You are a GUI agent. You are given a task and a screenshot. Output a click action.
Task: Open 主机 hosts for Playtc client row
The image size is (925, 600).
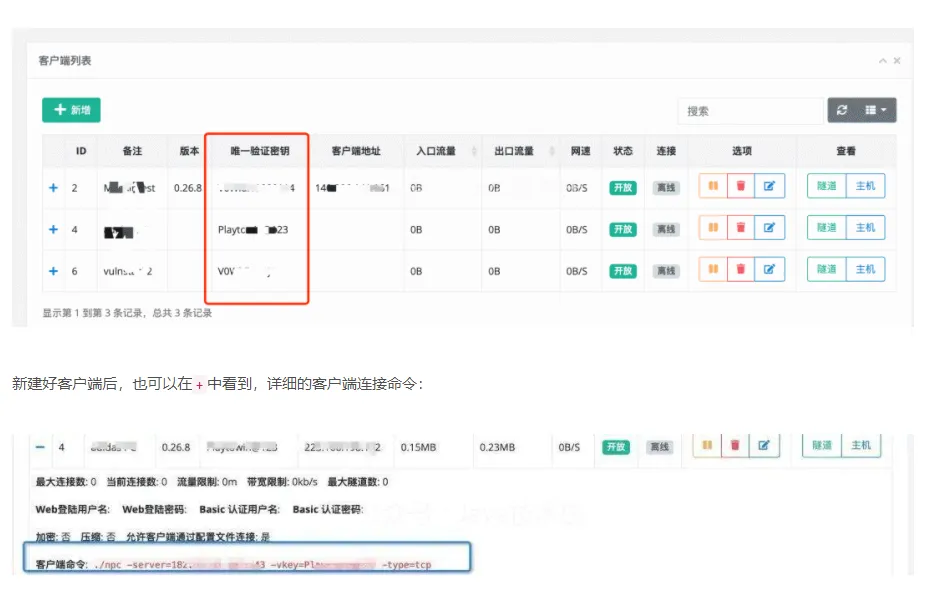coord(865,228)
